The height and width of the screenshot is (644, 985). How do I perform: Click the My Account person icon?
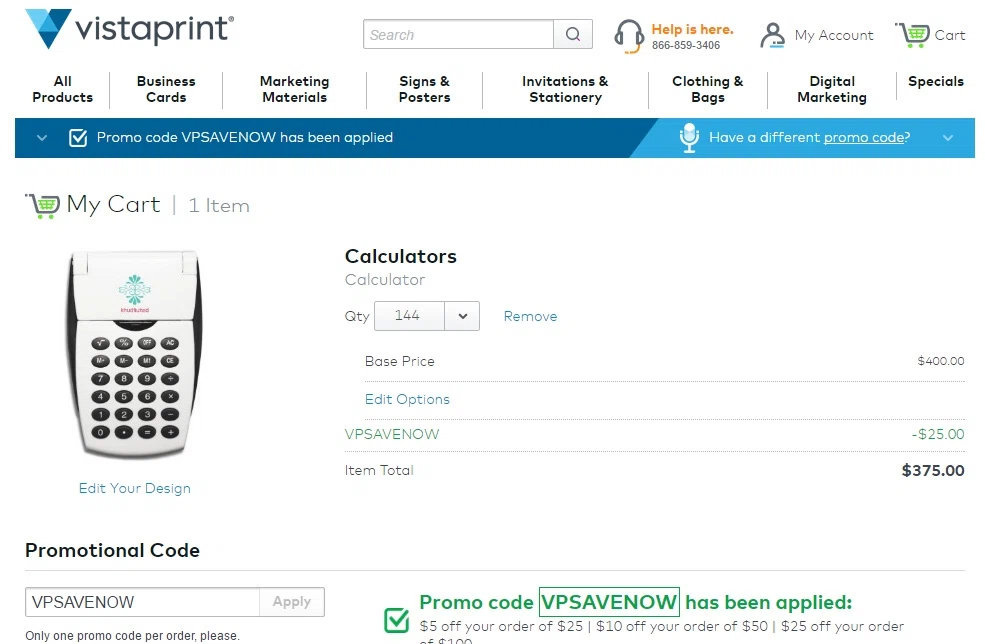pyautogui.click(x=773, y=35)
